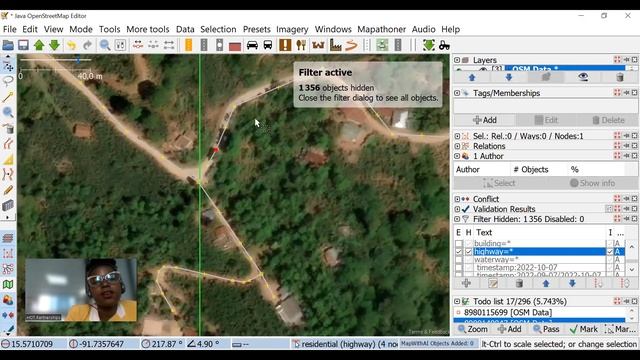Click the tractor icon in toolbar
This screenshot has width=640, height=360.
[444, 45]
